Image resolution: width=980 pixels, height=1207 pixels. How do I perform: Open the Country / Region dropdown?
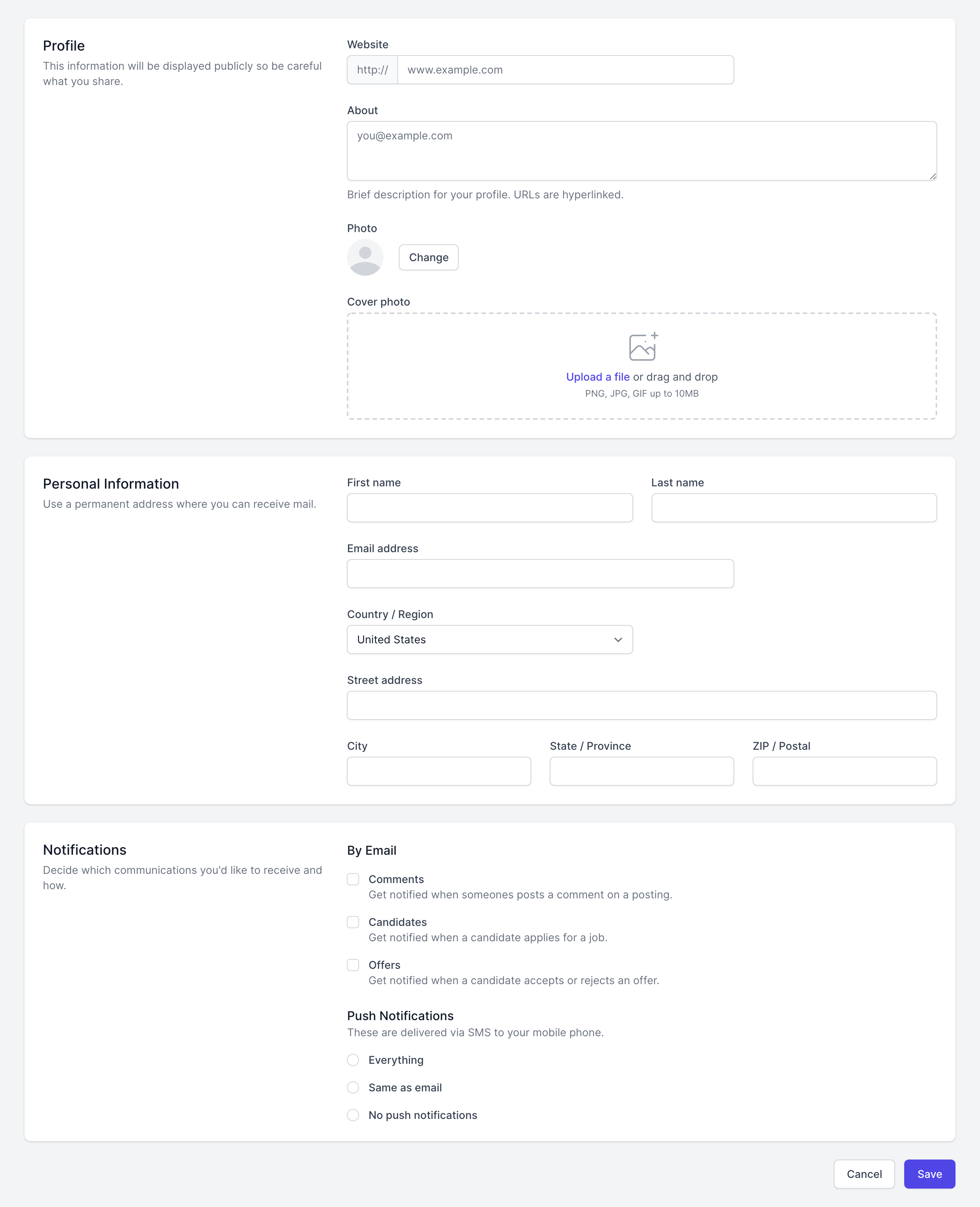489,639
